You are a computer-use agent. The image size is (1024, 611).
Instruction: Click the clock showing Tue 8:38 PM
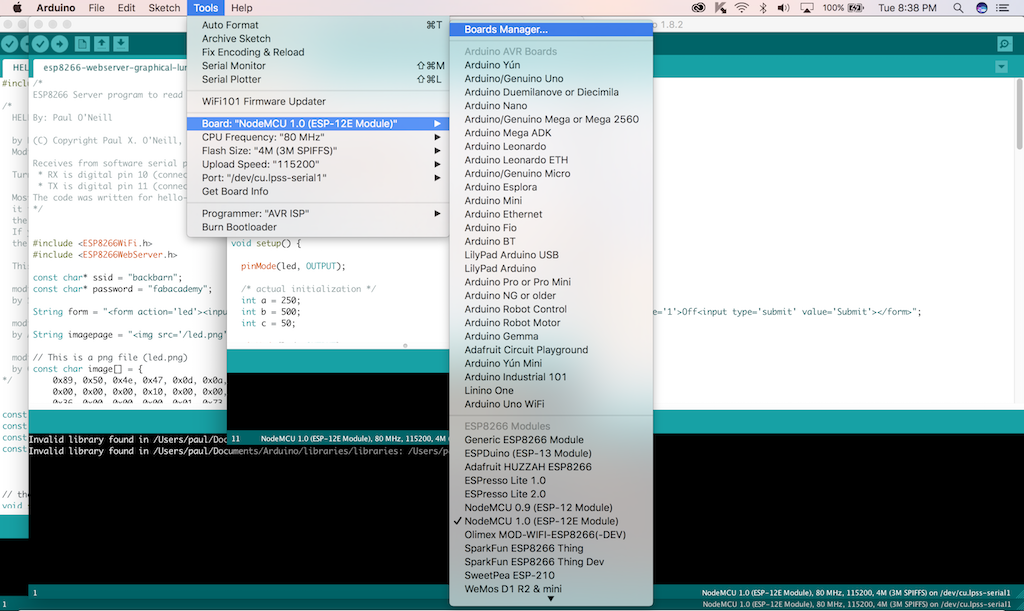907,8
